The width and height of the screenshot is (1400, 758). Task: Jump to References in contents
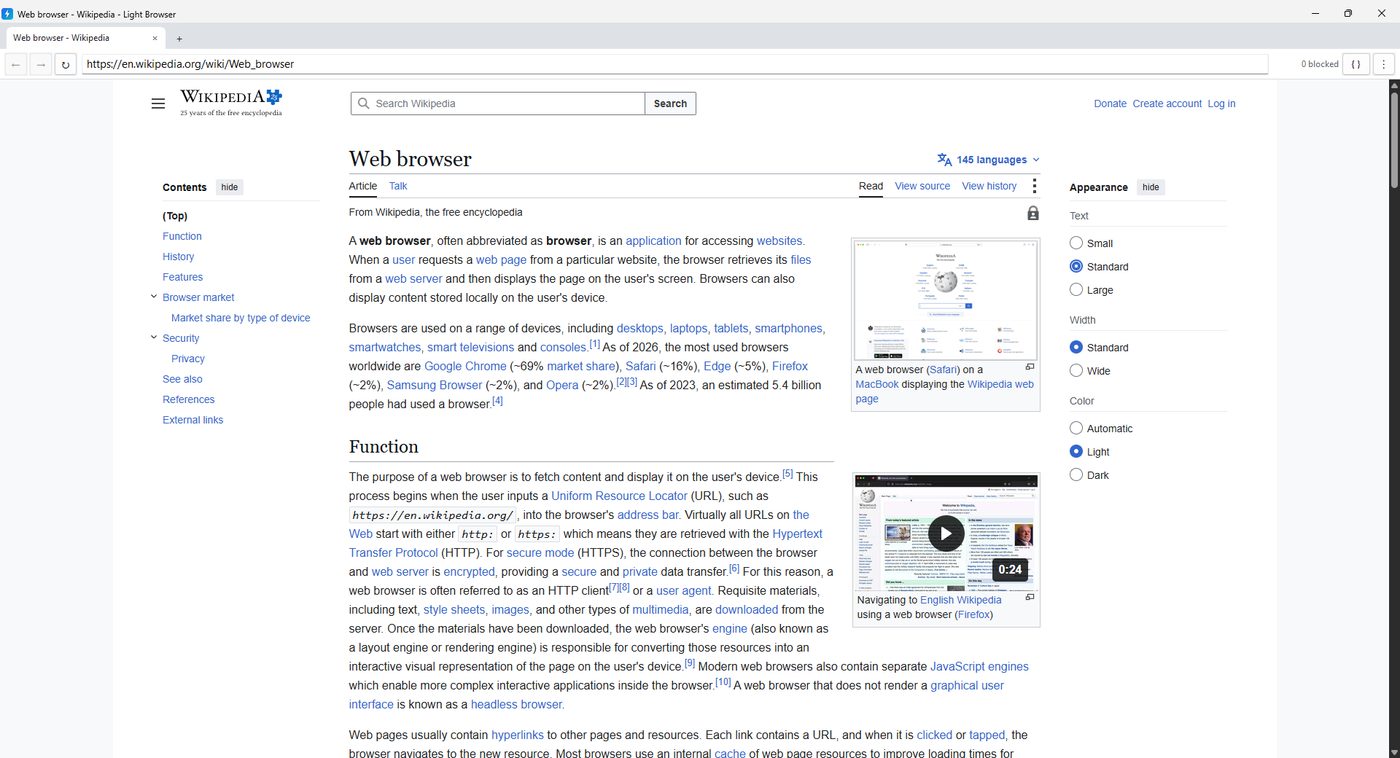click(x=189, y=400)
